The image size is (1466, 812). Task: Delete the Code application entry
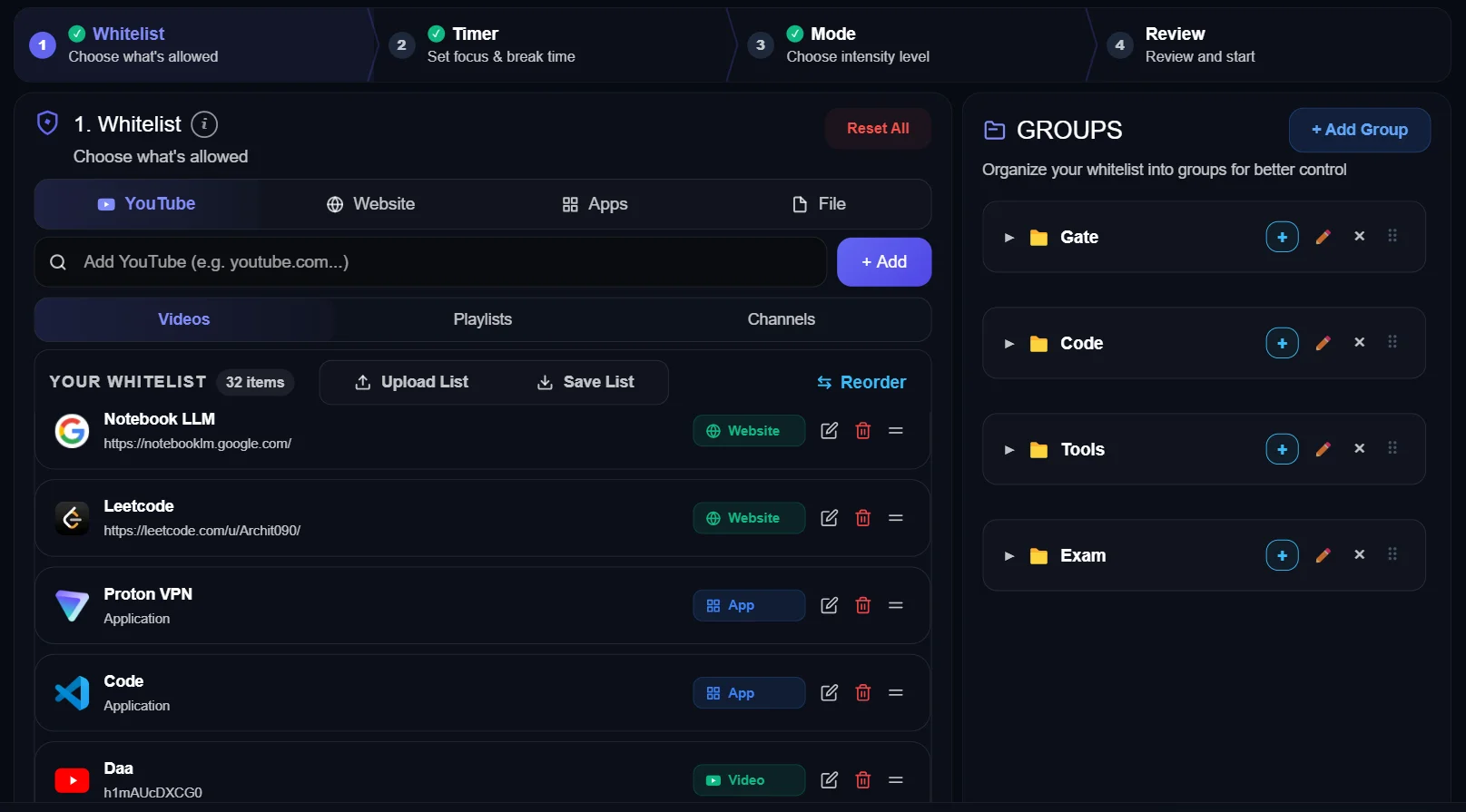click(x=863, y=693)
